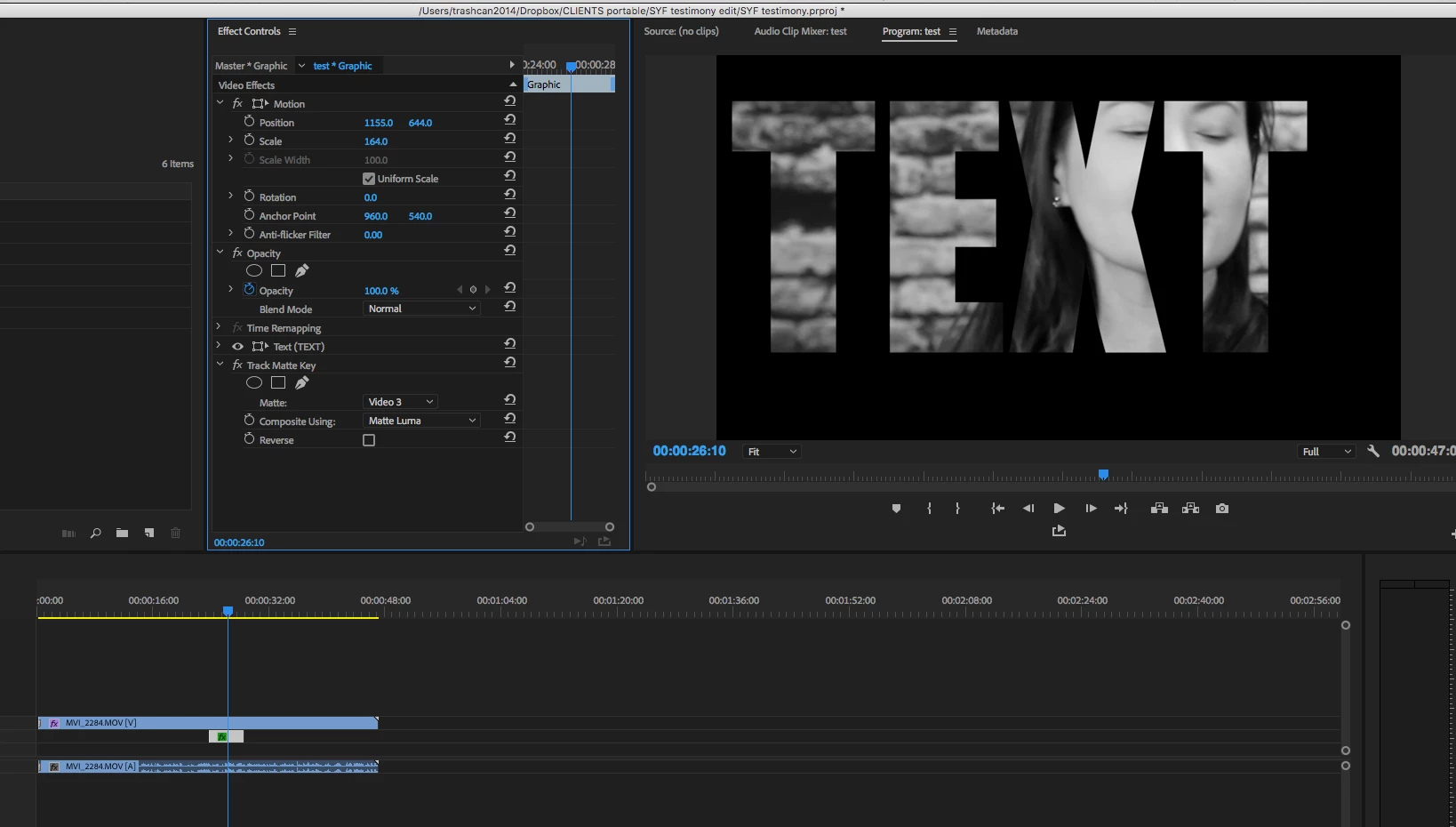
Task: Open the Full playback resolution dropdown
Action: (1327, 452)
